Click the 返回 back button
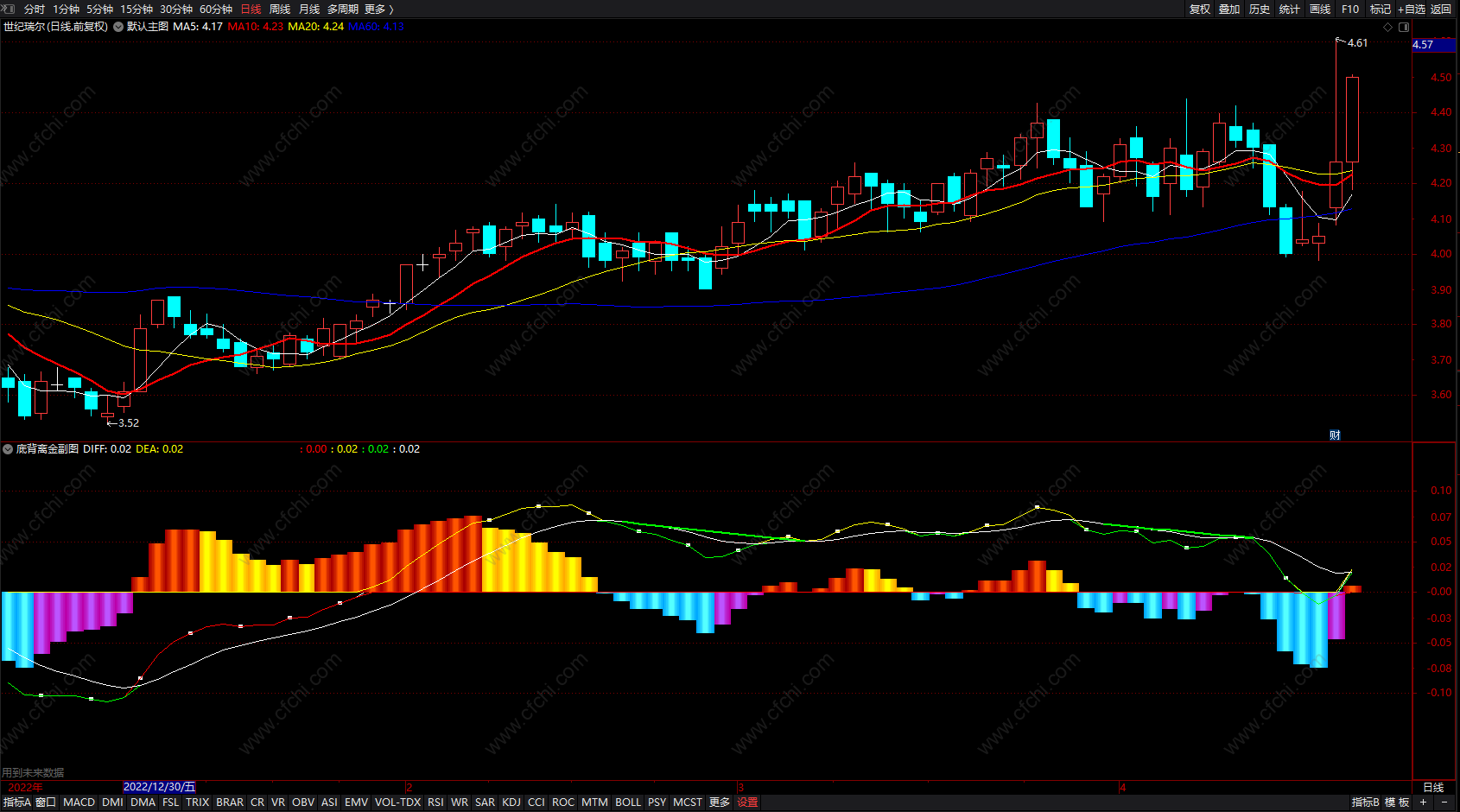The height and width of the screenshot is (812, 1460). pos(1441,10)
